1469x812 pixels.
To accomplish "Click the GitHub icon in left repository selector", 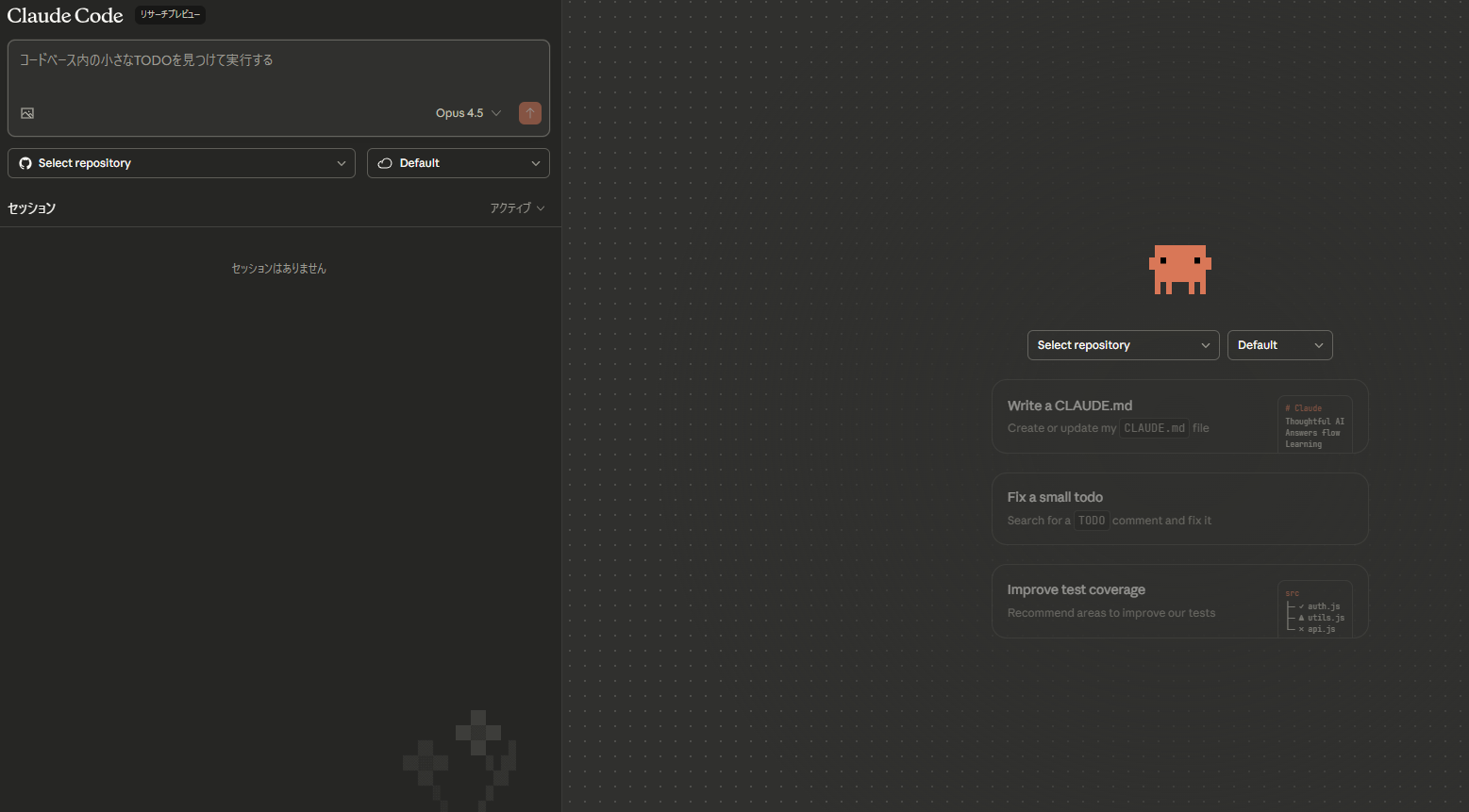I will click(25, 163).
